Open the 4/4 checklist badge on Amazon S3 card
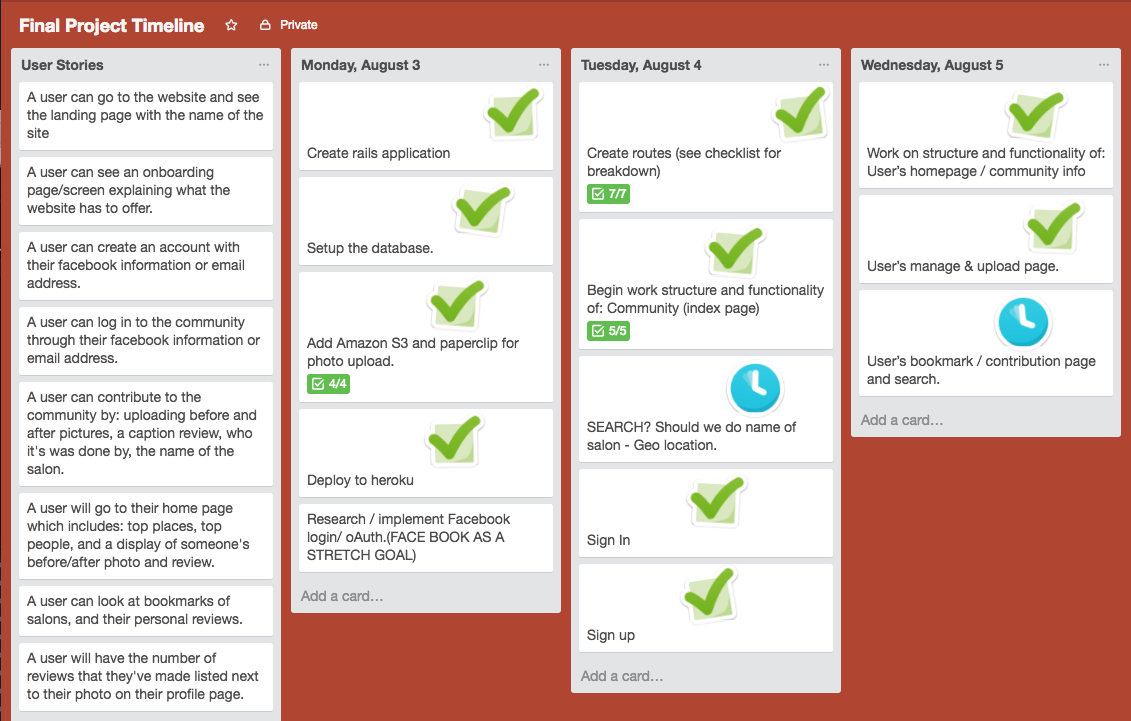 328,384
